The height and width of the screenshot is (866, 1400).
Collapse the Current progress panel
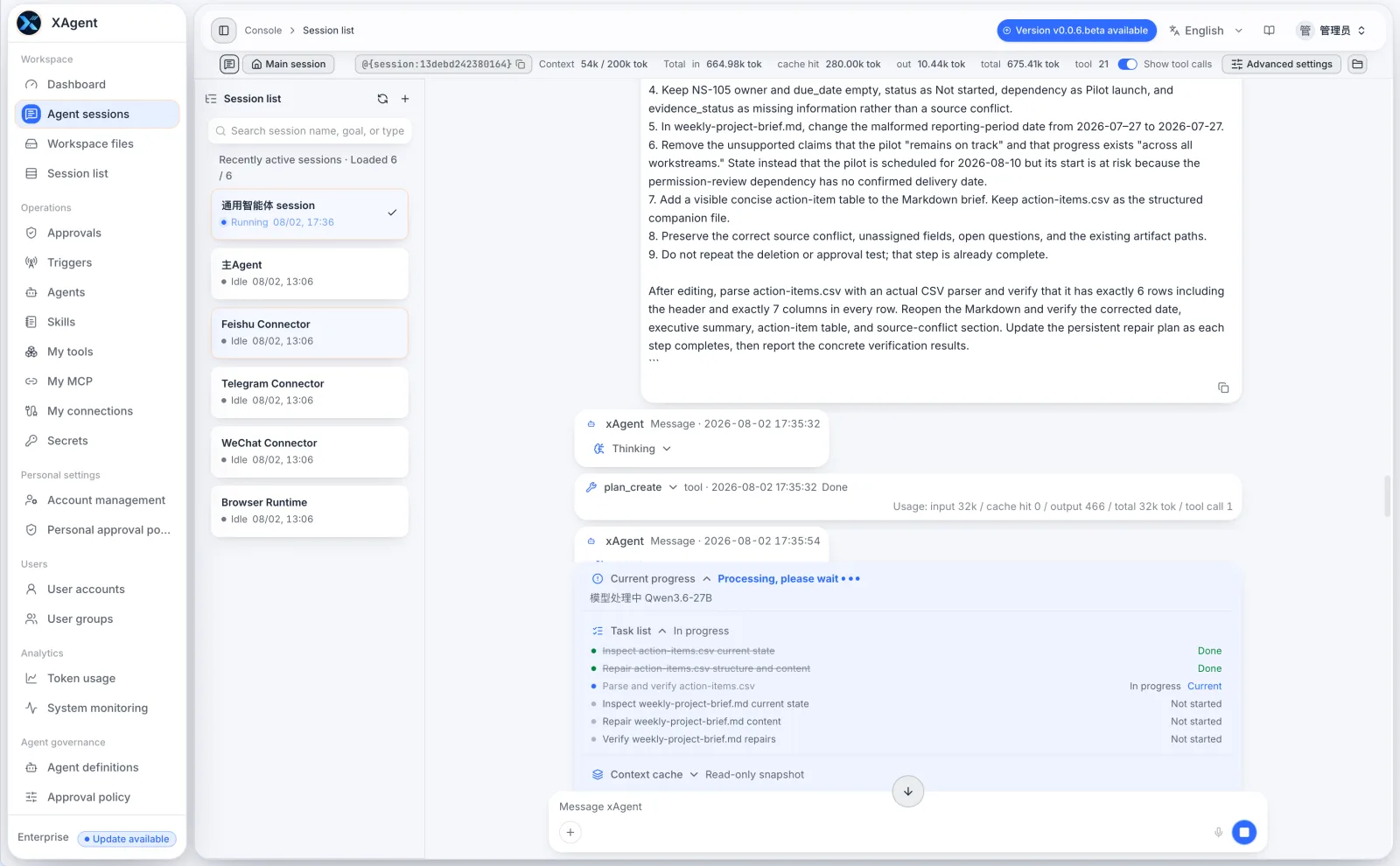pyautogui.click(x=707, y=579)
